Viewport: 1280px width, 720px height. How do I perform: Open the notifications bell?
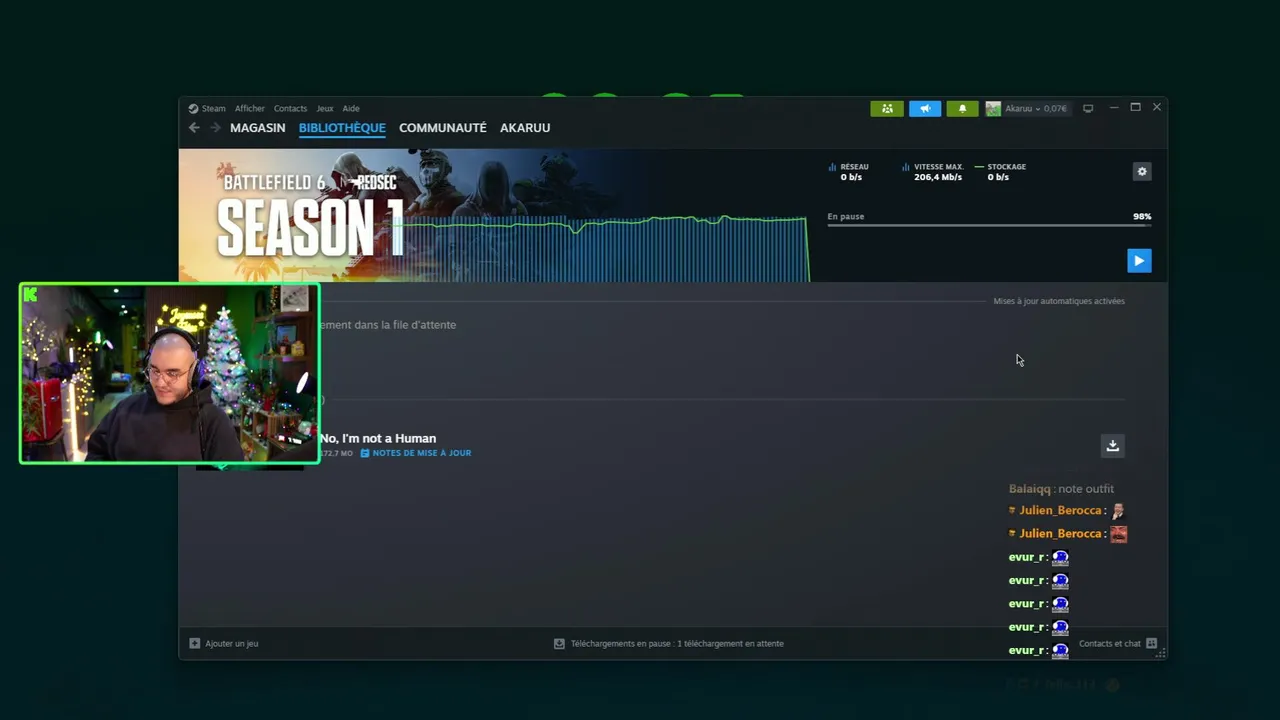[962, 108]
